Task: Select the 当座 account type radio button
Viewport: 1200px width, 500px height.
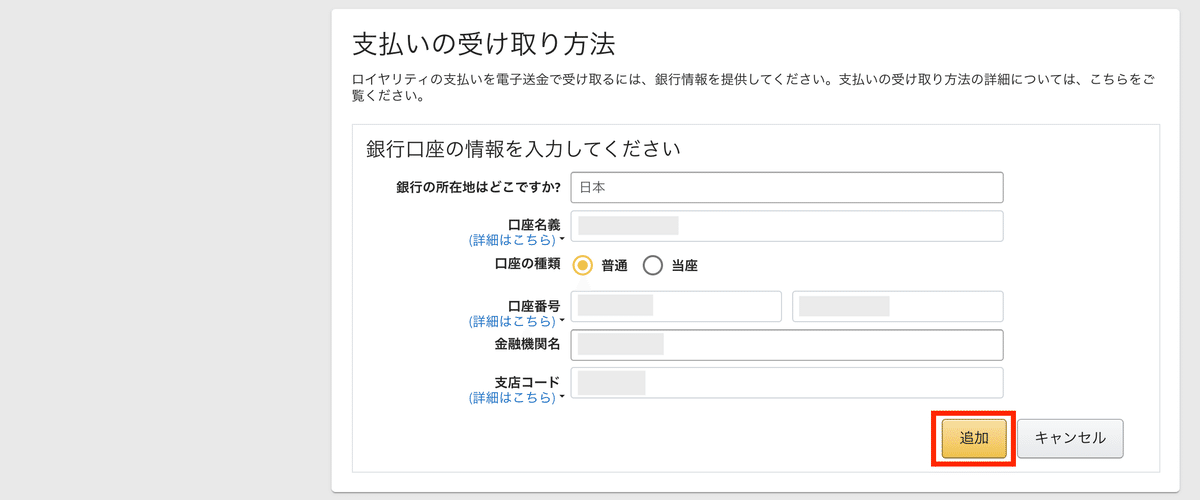Action: (x=653, y=265)
